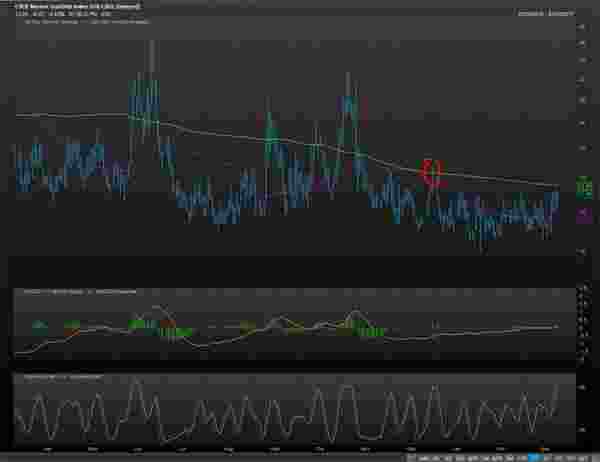Click the final oscillator peak at far right
The image size is (600, 462).
click(555, 384)
